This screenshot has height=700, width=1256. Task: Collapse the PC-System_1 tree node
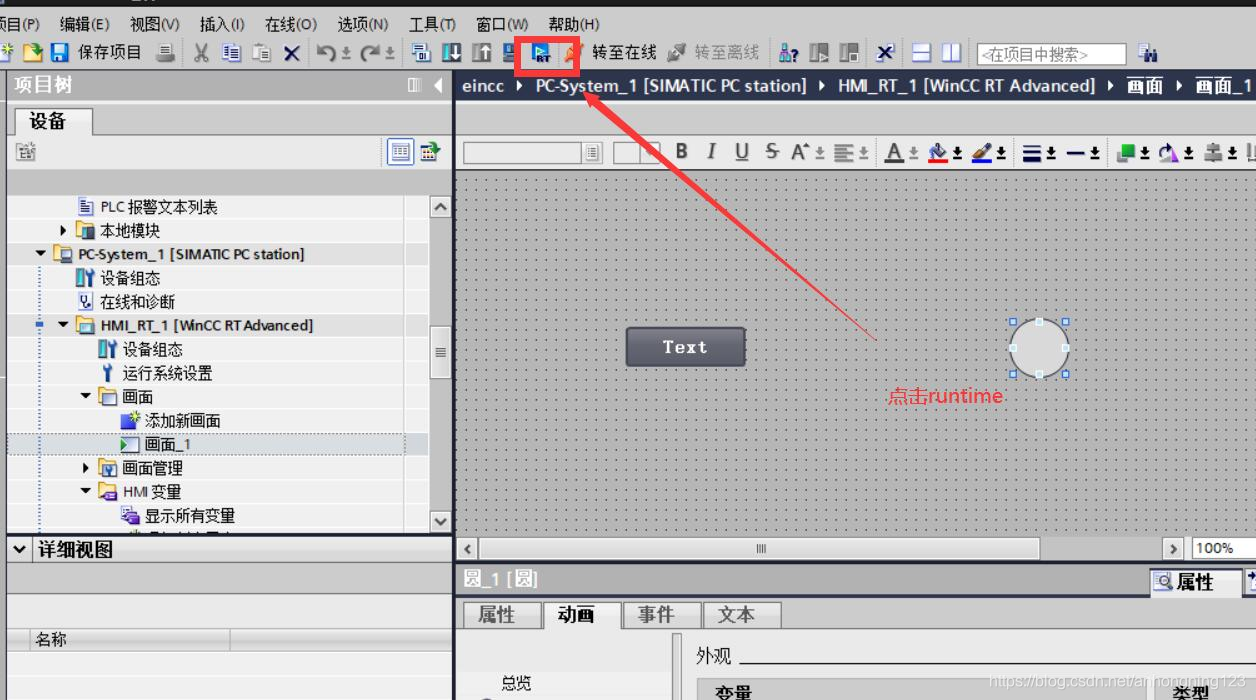pyautogui.click(x=41, y=254)
